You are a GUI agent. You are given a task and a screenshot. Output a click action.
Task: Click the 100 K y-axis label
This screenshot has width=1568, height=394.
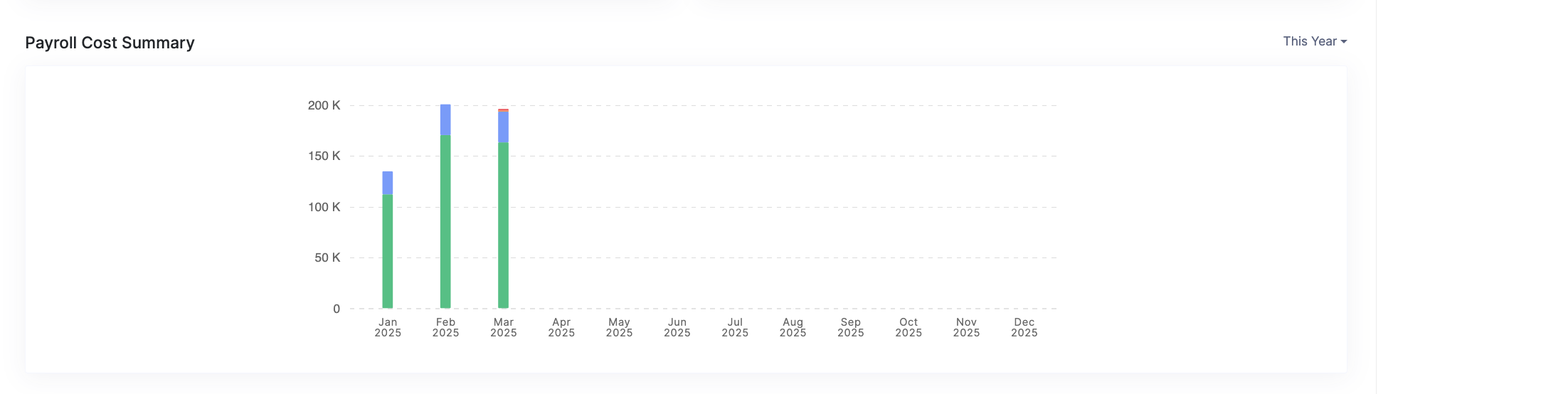[x=324, y=207]
